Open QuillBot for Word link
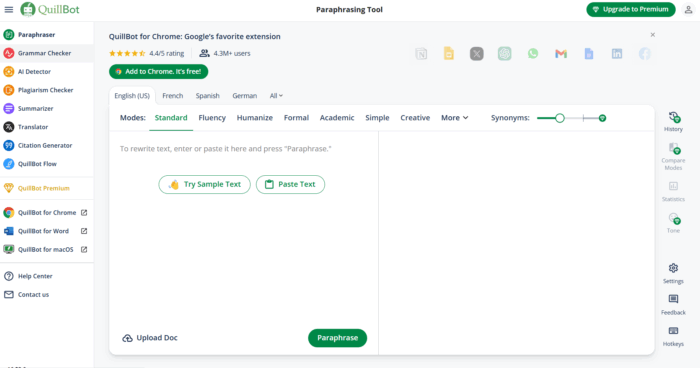 (x=47, y=231)
